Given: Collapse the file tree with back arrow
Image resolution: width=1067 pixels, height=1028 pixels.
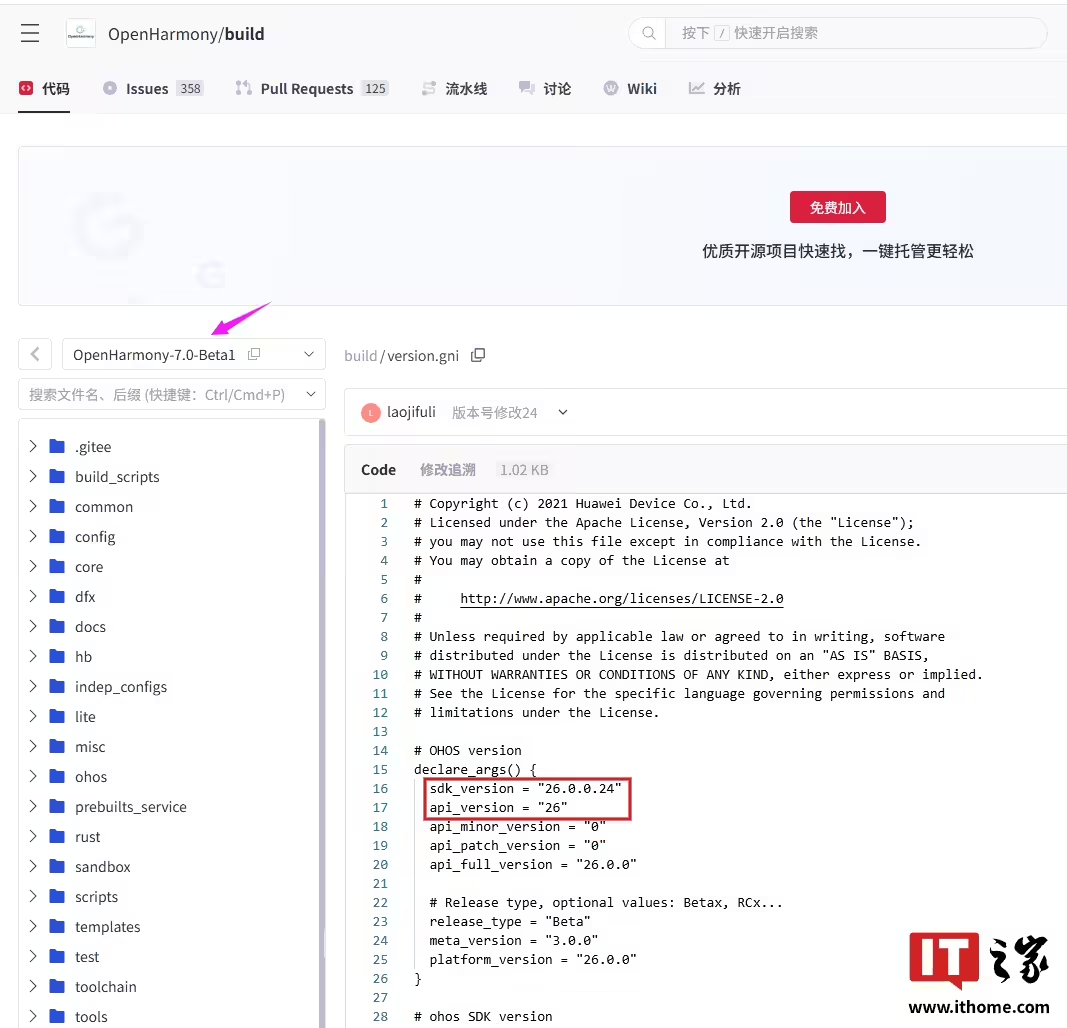Looking at the screenshot, I should tap(35, 354).
